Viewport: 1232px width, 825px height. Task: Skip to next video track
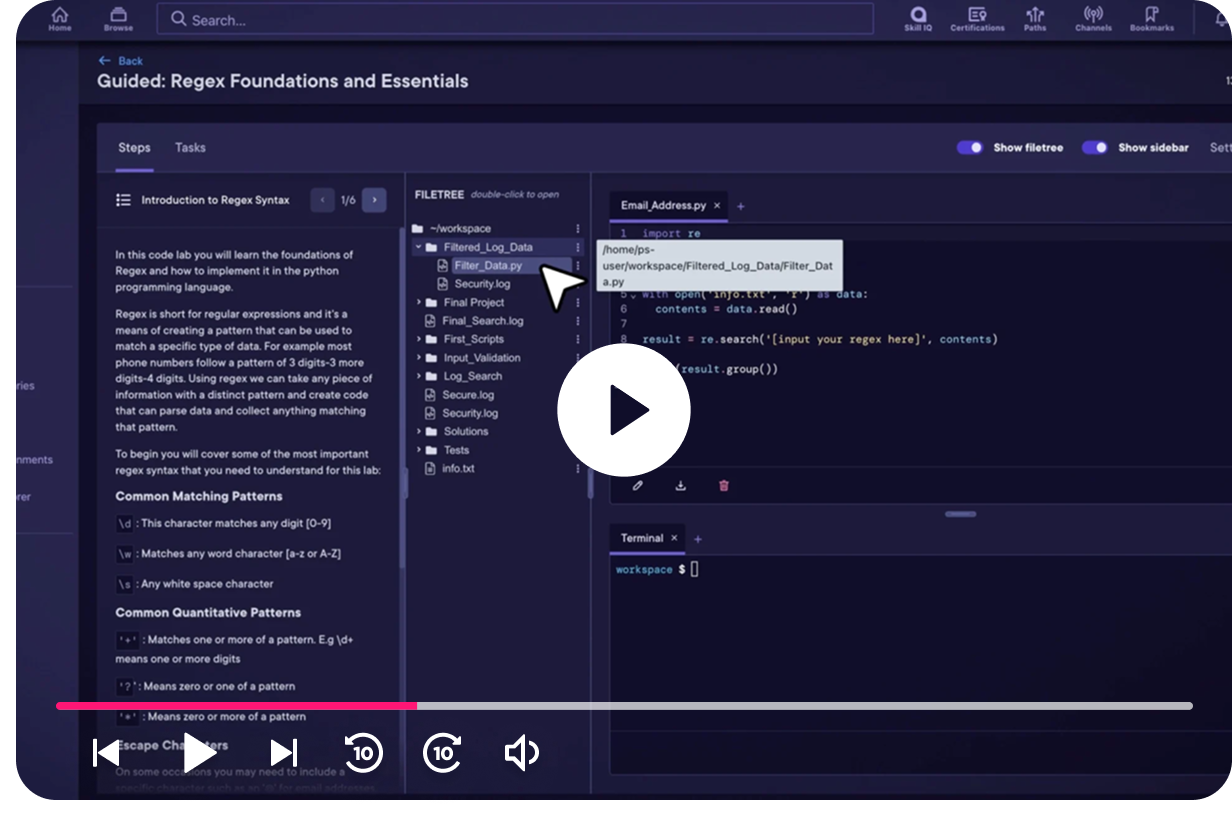tap(284, 753)
